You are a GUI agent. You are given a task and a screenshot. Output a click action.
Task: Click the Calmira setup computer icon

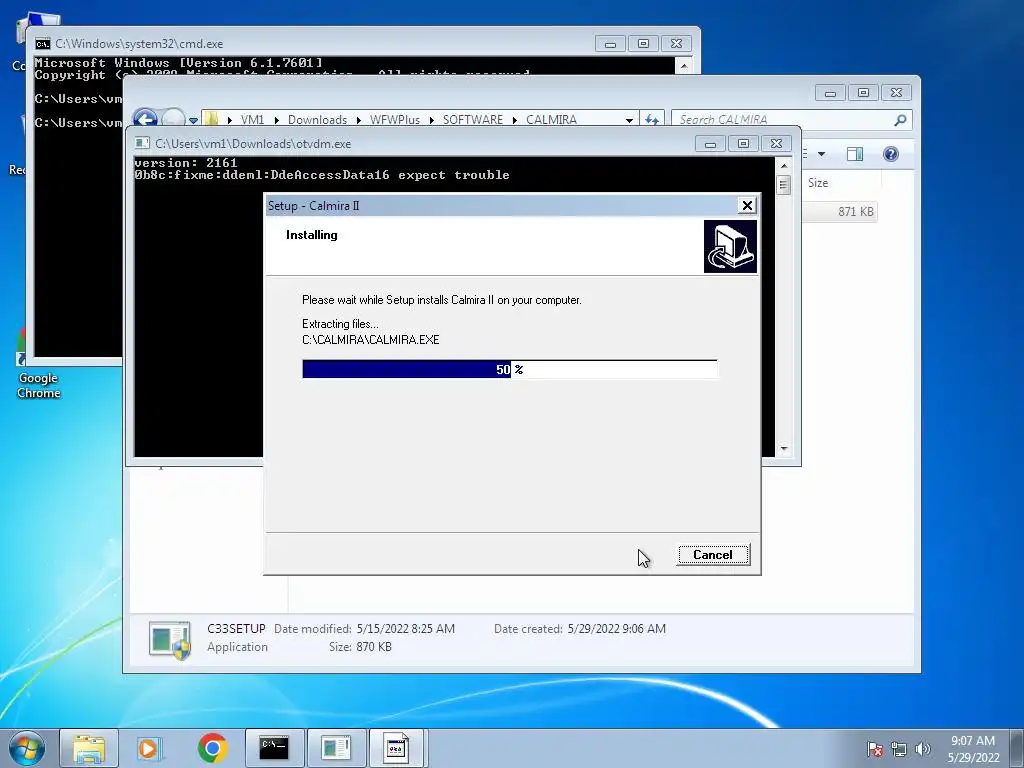click(730, 246)
